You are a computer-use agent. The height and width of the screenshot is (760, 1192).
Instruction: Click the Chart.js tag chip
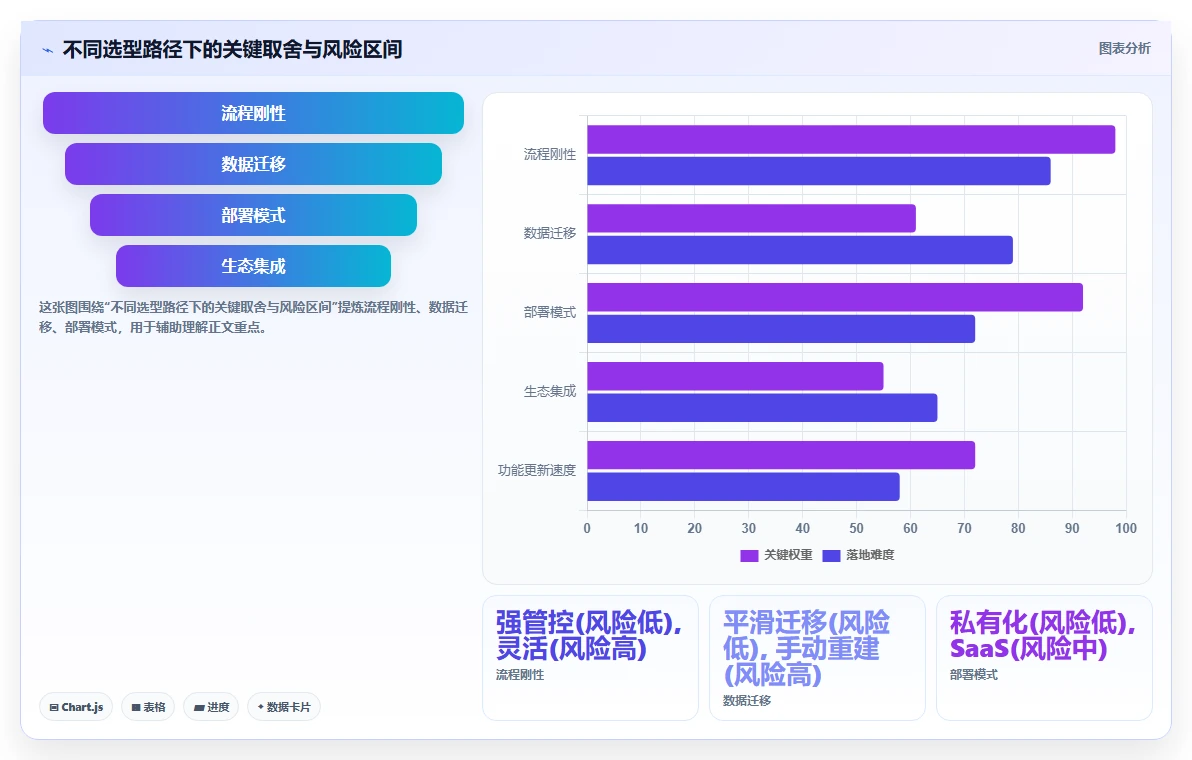point(76,707)
